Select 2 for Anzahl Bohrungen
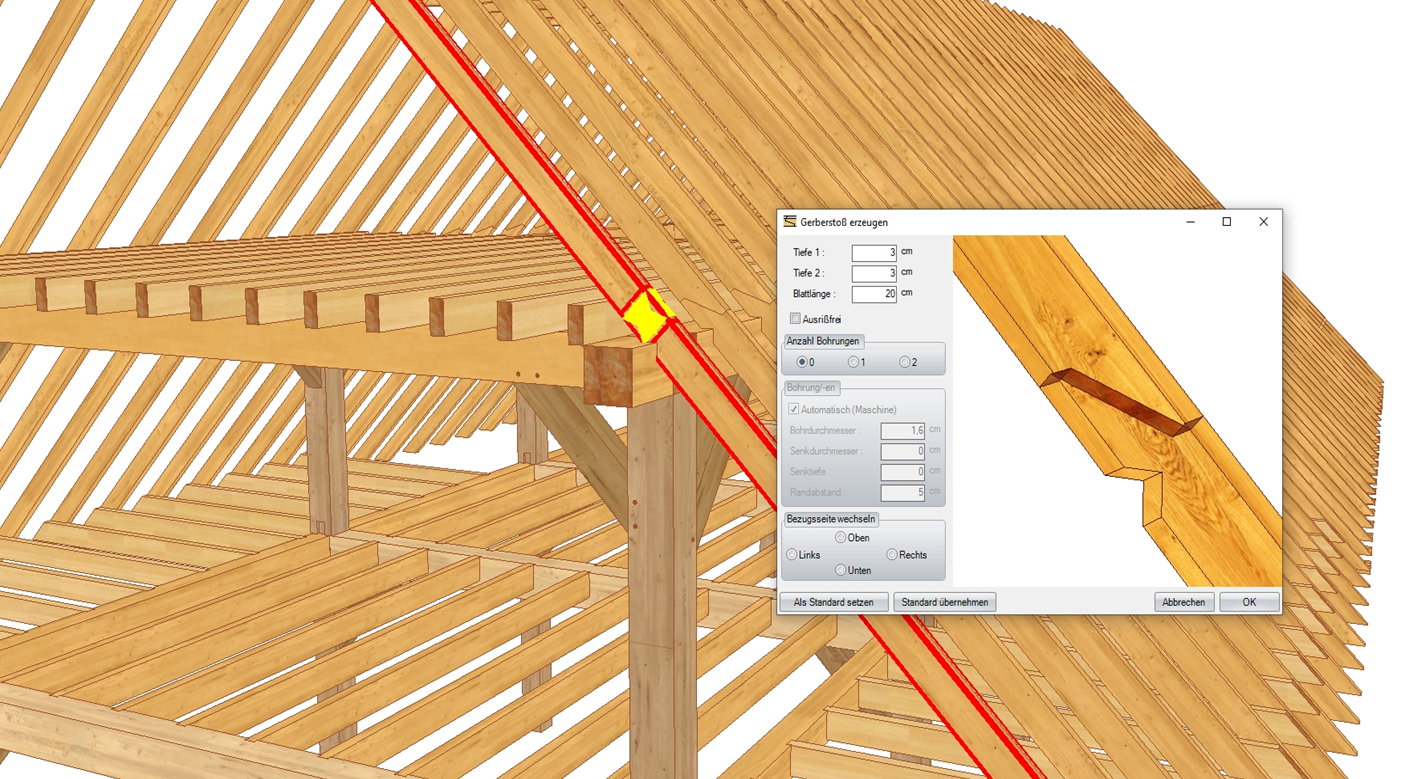 904,362
